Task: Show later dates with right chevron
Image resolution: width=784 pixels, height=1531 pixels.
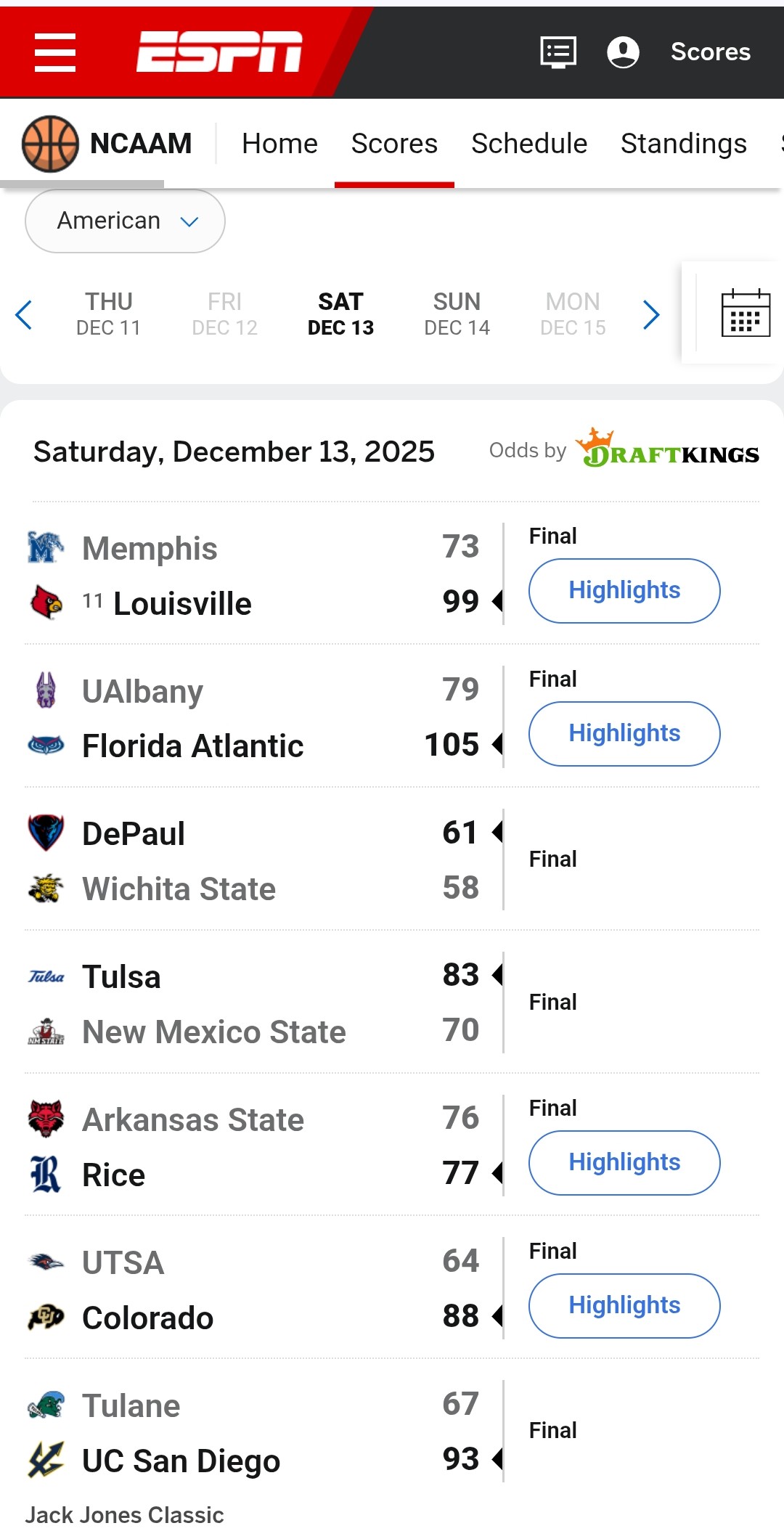Action: click(651, 314)
